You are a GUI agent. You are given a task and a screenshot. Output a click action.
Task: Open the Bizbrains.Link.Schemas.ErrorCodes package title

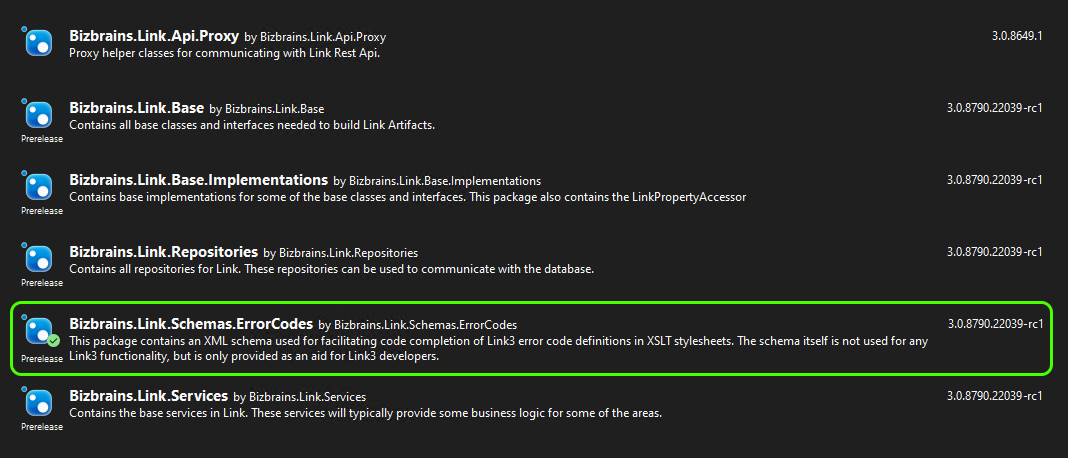(190, 323)
